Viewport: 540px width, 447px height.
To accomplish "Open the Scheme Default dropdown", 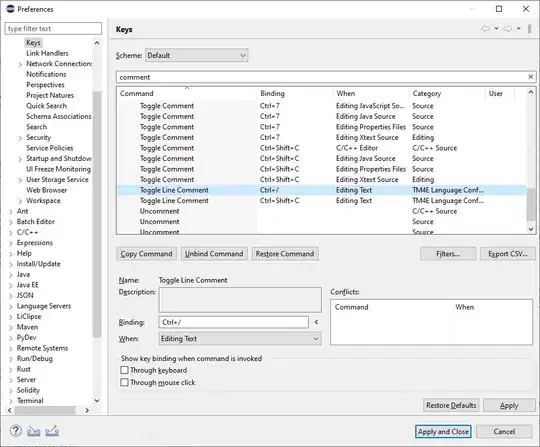I will 197,55.
